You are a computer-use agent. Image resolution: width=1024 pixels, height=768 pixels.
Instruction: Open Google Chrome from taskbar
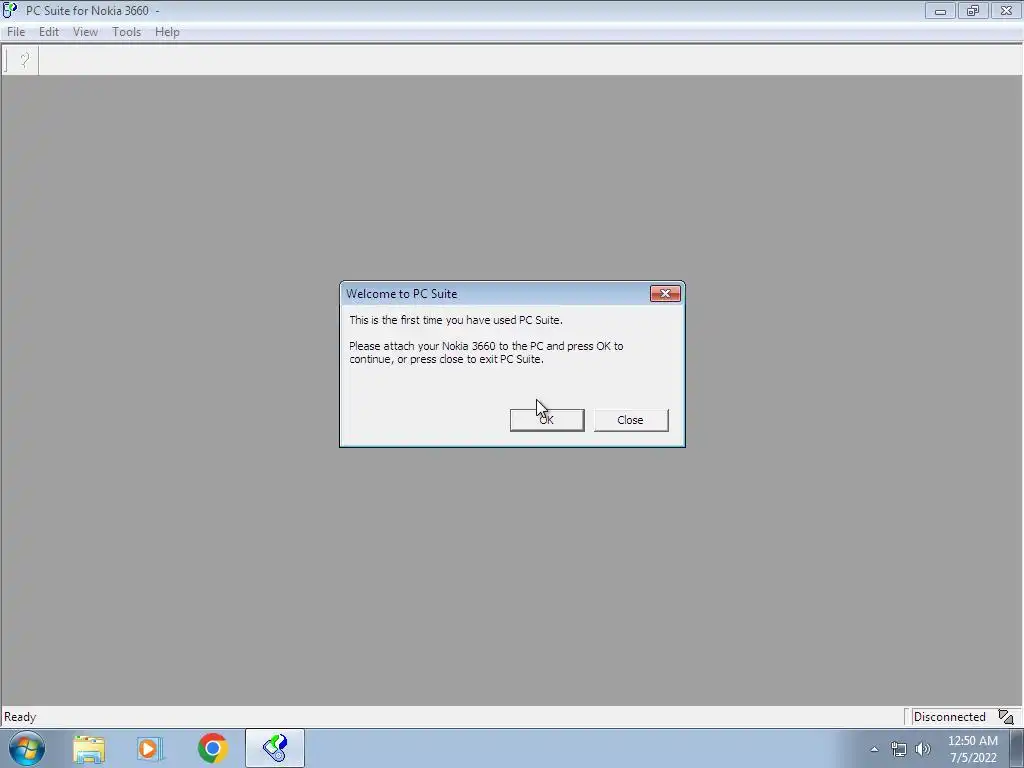(x=212, y=748)
